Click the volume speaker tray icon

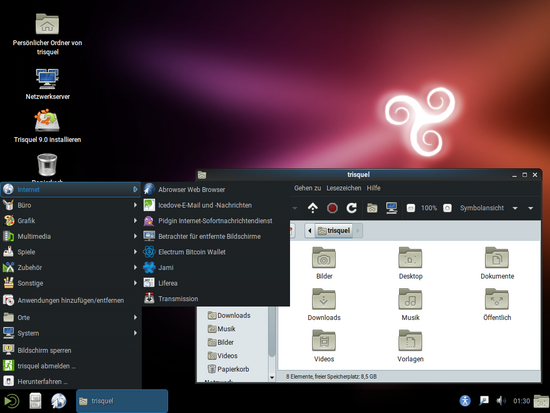[x=501, y=401]
